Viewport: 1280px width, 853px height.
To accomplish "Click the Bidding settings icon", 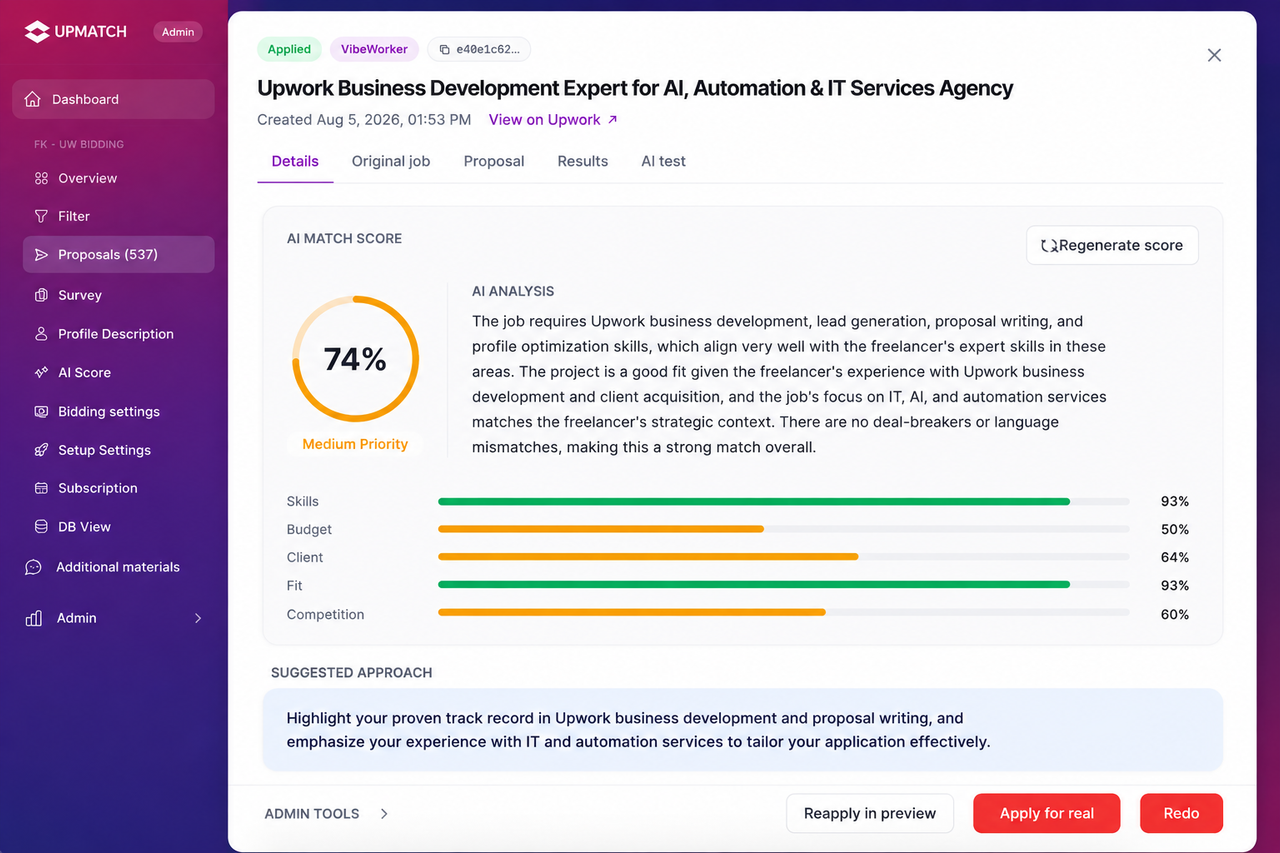I will pyautogui.click(x=41, y=411).
